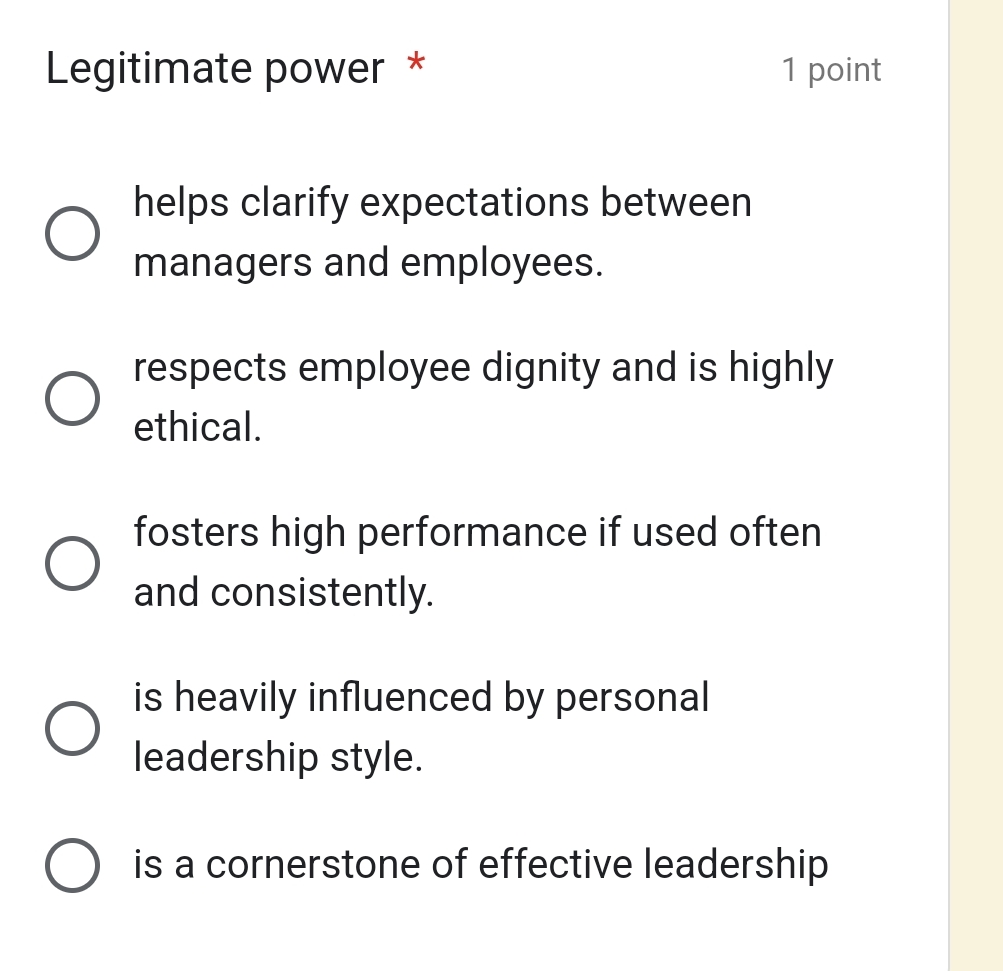Click the answer text "is a cornerstone of effective leadership"
This screenshot has height=971, width=1003.
click(x=481, y=864)
